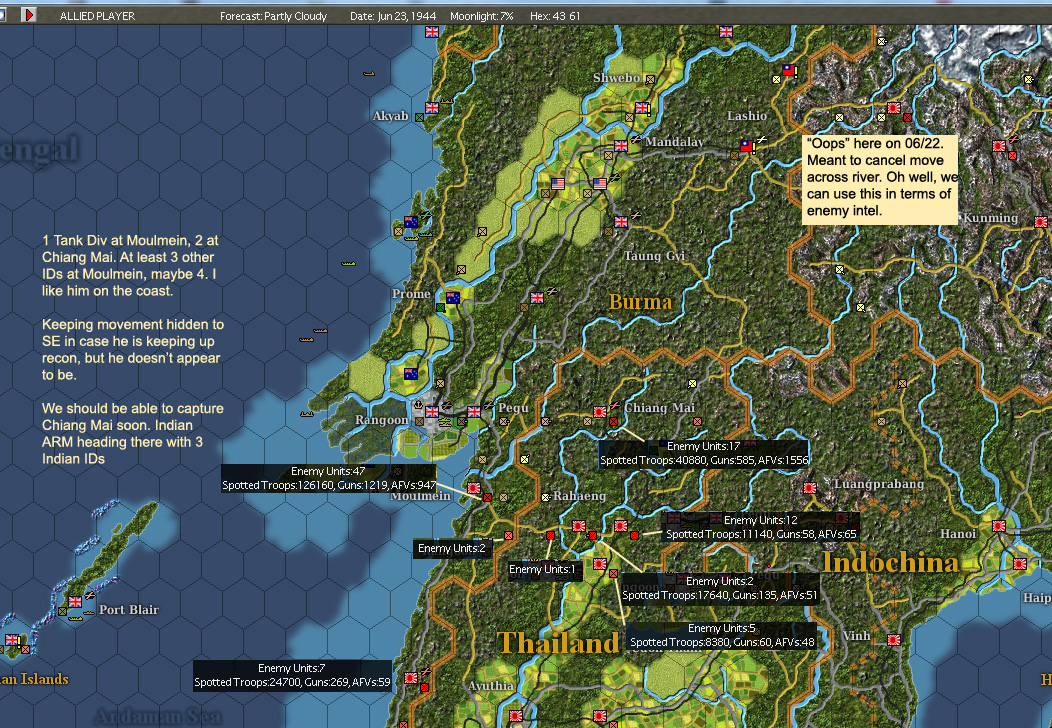The height and width of the screenshot is (728, 1052).
Task: Click the Indochina region label
Action: click(x=891, y=562)
